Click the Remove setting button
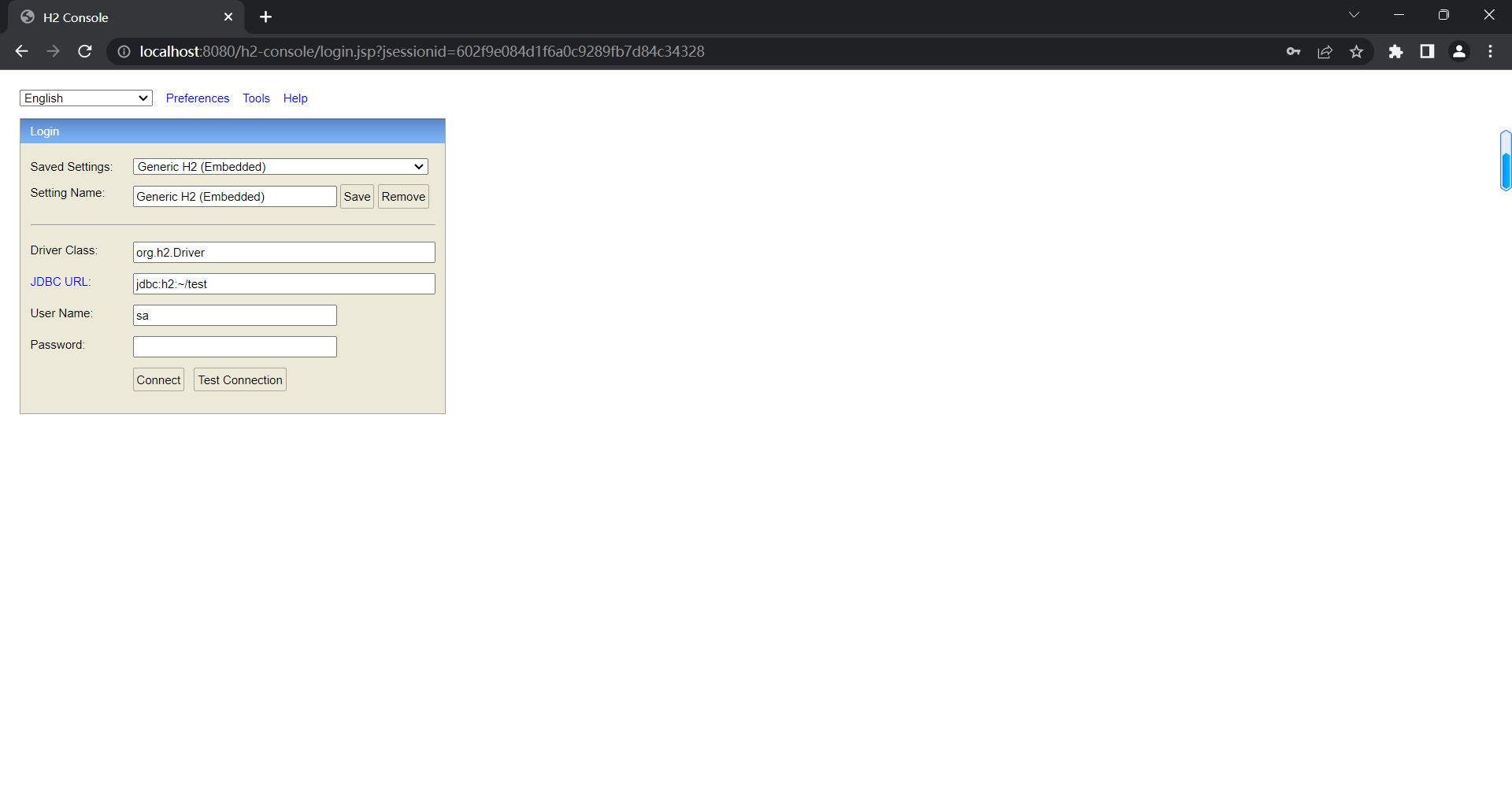This screenshot has width=1512, height=803. click(x=403, y=196)
